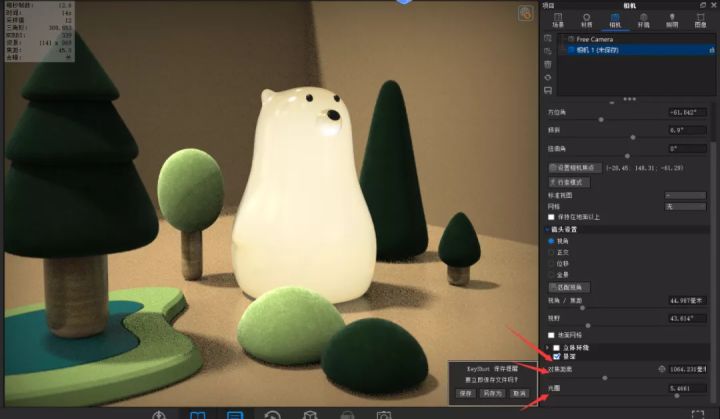Click the 环境 (Environment) tab icon
The width and height of the screenshot is (720, 419).
[x=641, y=21]
